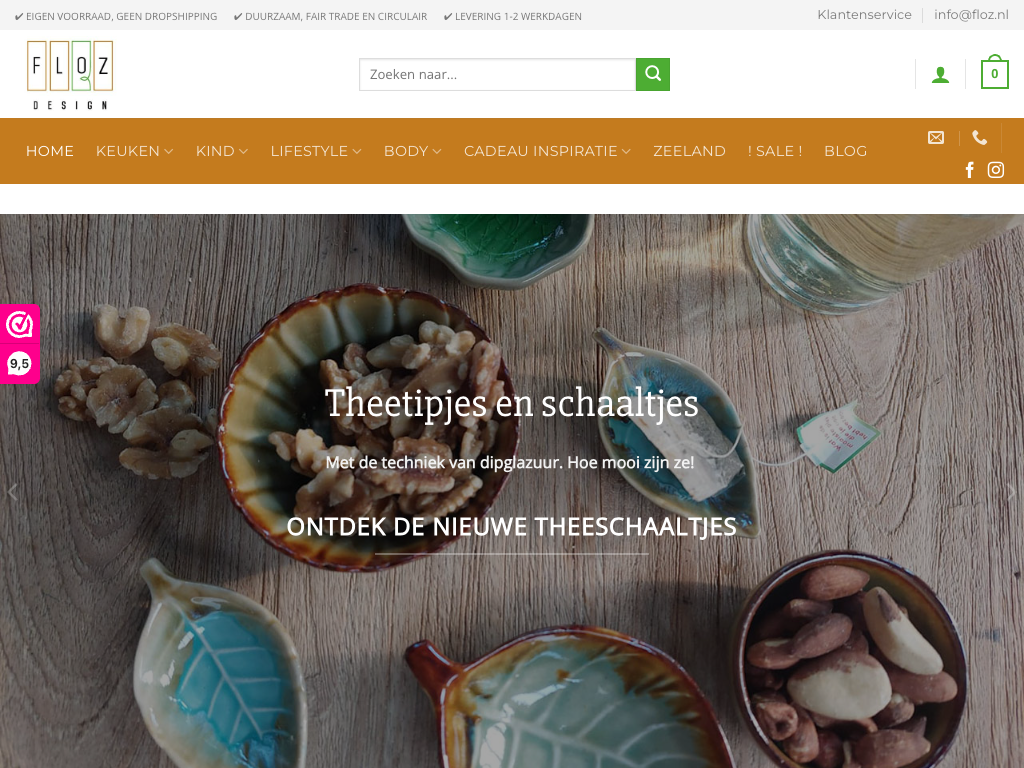Expand the BODY dropdown menu
This screenshot has height=768, width=1024.
(413, 151)
